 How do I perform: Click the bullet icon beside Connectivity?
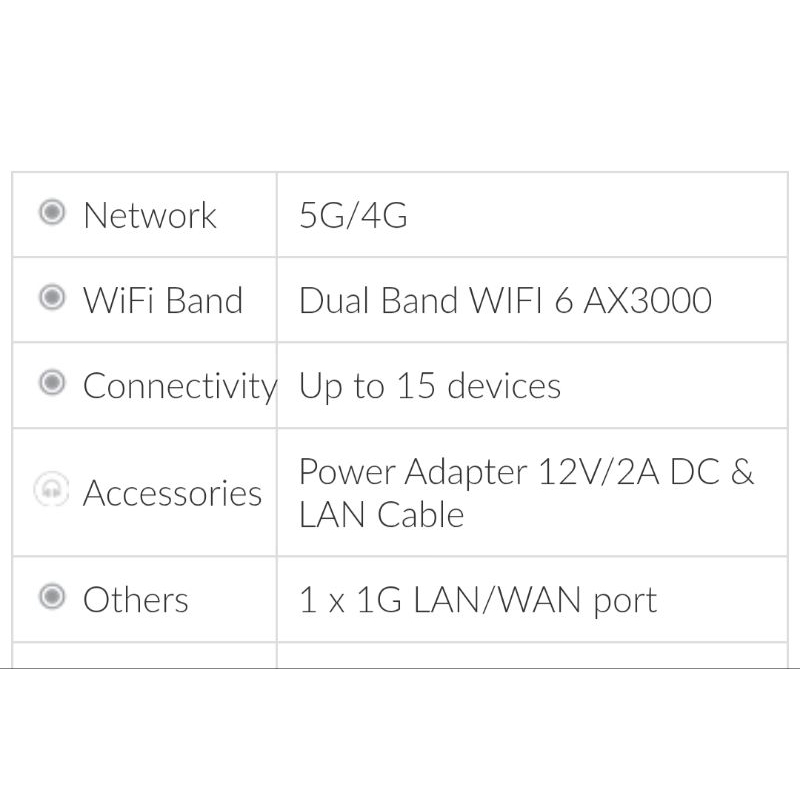51,384
